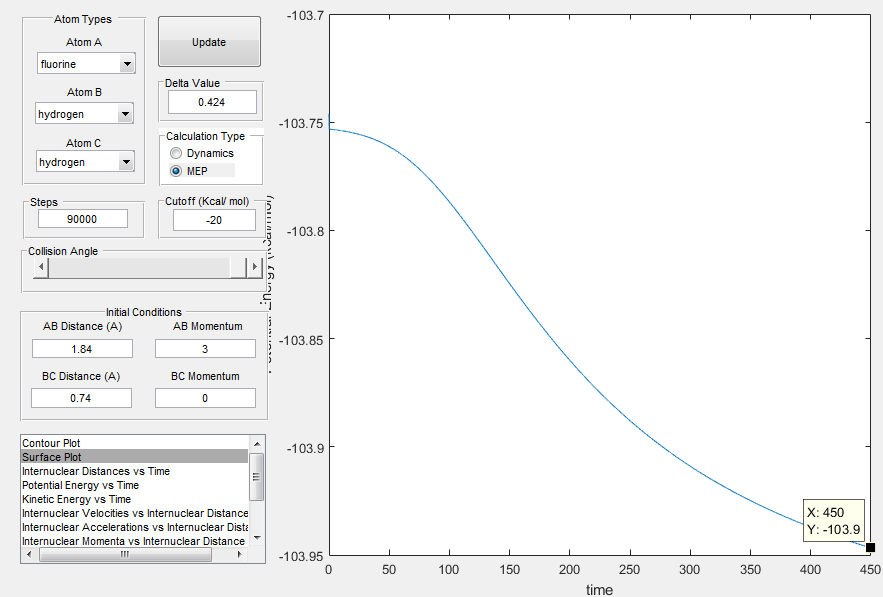Edit the Steps field showing 90000
883x597 pixels.
(x=82, y=219)
